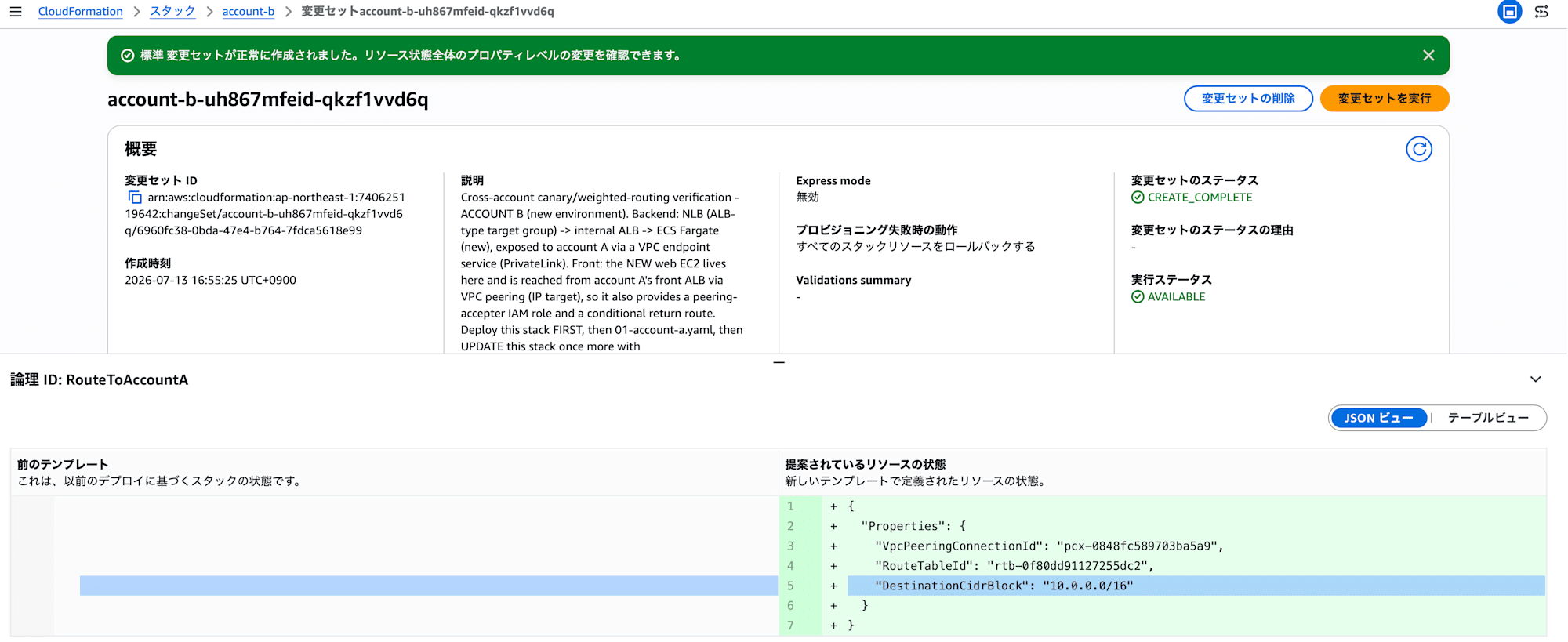Viewport: 1568px width, 642px height.
Task: Click the CREATE_COMPLETE status check icon
Action: coord(1138,198)
